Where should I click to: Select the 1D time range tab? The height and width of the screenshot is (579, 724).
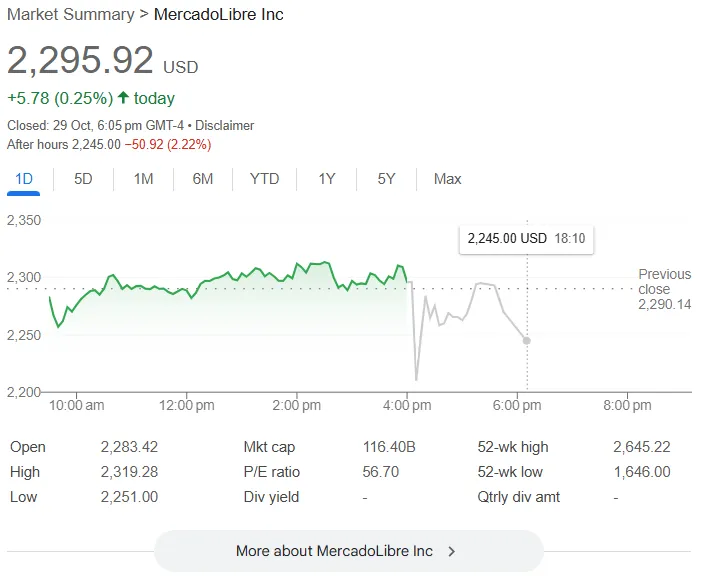(x=24, y=179)
